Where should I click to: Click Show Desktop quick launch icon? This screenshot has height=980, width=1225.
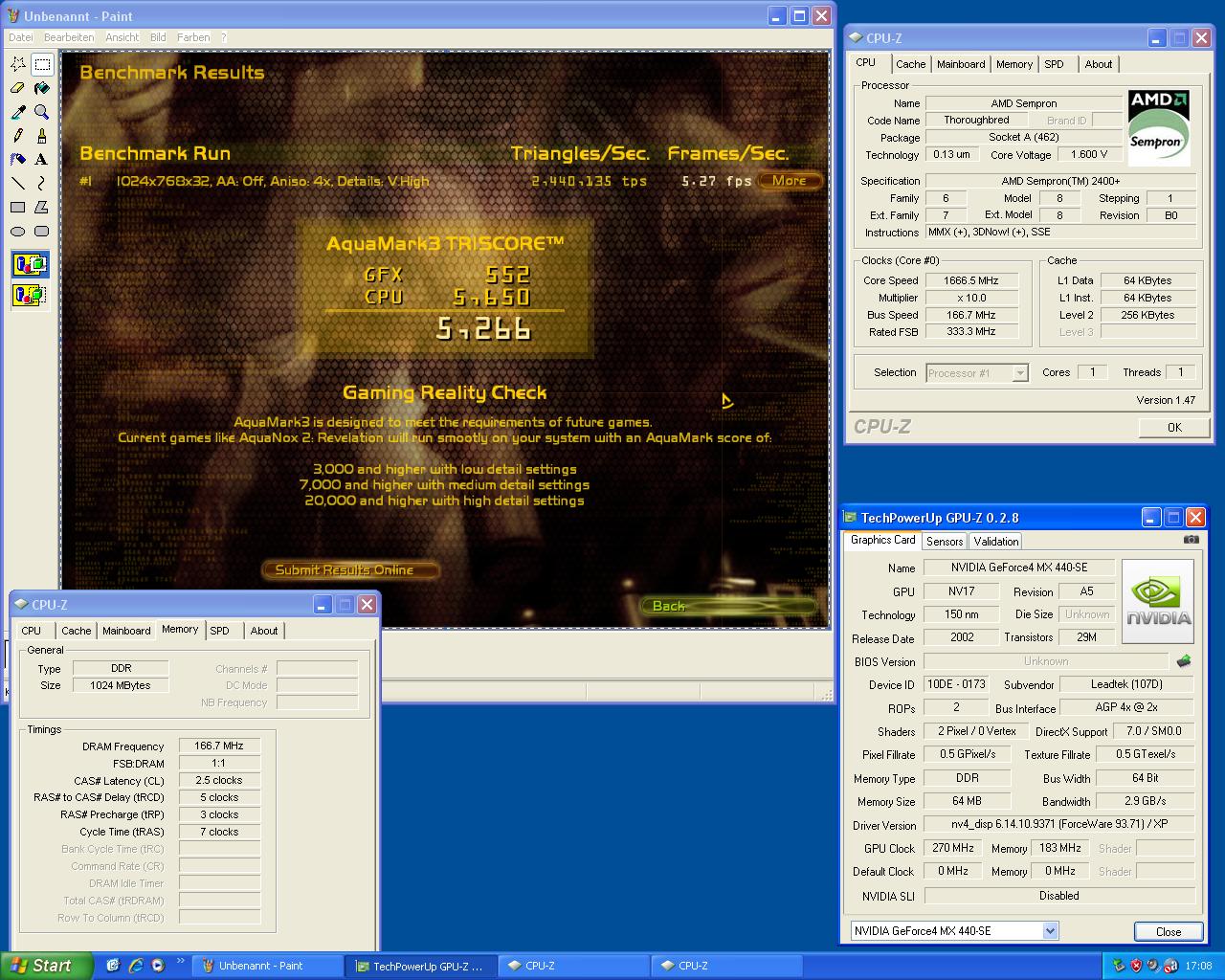(113, 966)
